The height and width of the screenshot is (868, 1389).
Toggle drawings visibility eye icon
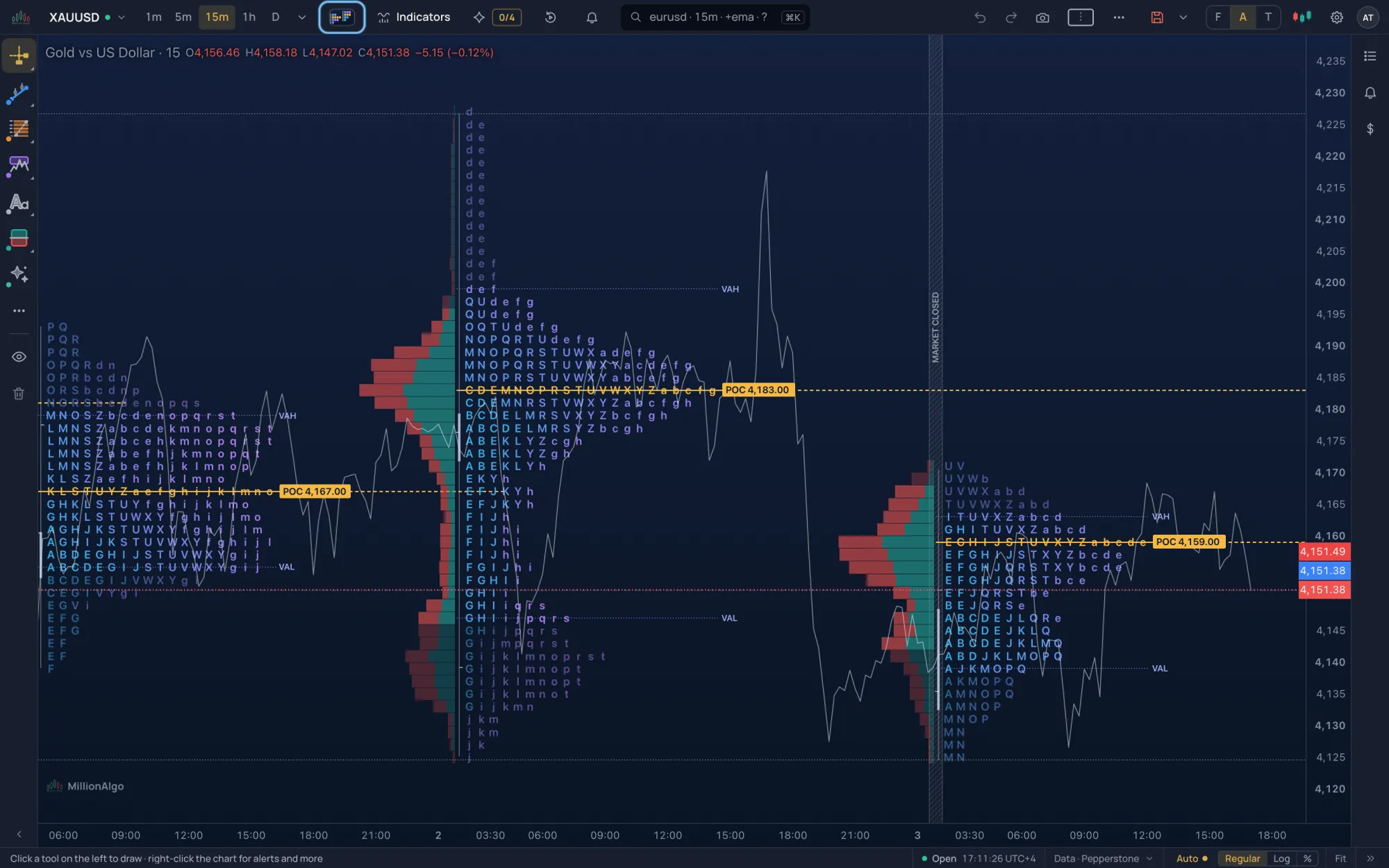point(19,356)
